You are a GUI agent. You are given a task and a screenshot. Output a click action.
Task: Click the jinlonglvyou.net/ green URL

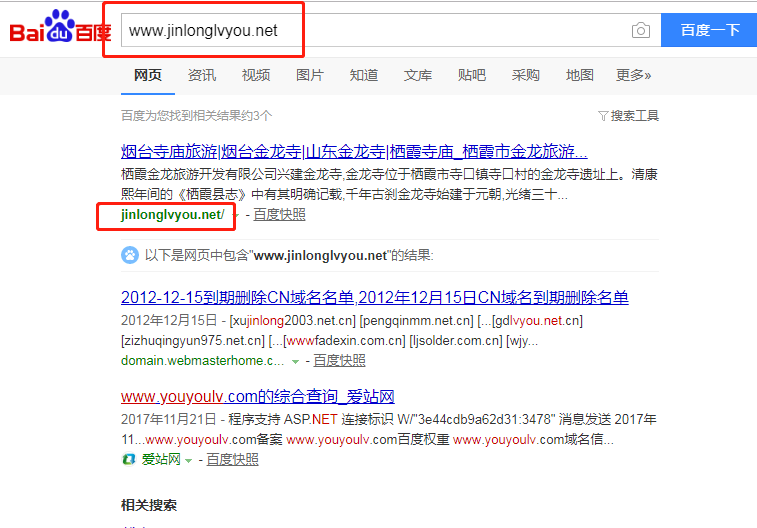[172, 215]
